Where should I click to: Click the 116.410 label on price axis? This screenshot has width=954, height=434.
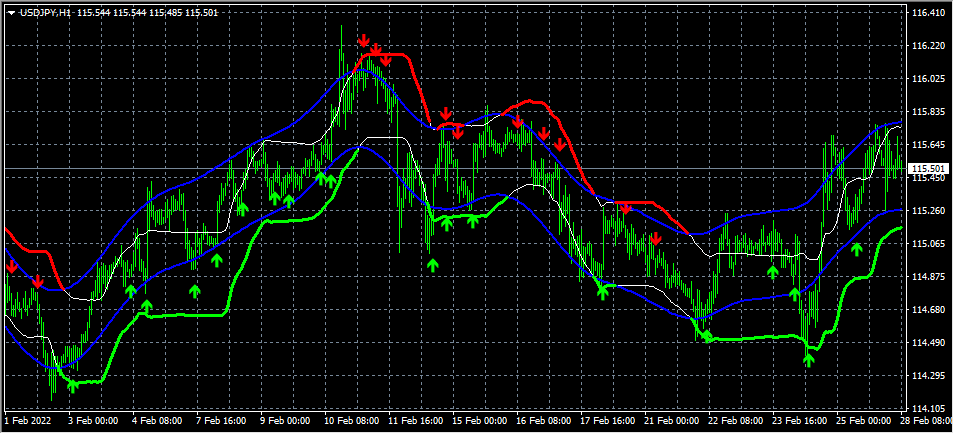(x=929, y=13)
